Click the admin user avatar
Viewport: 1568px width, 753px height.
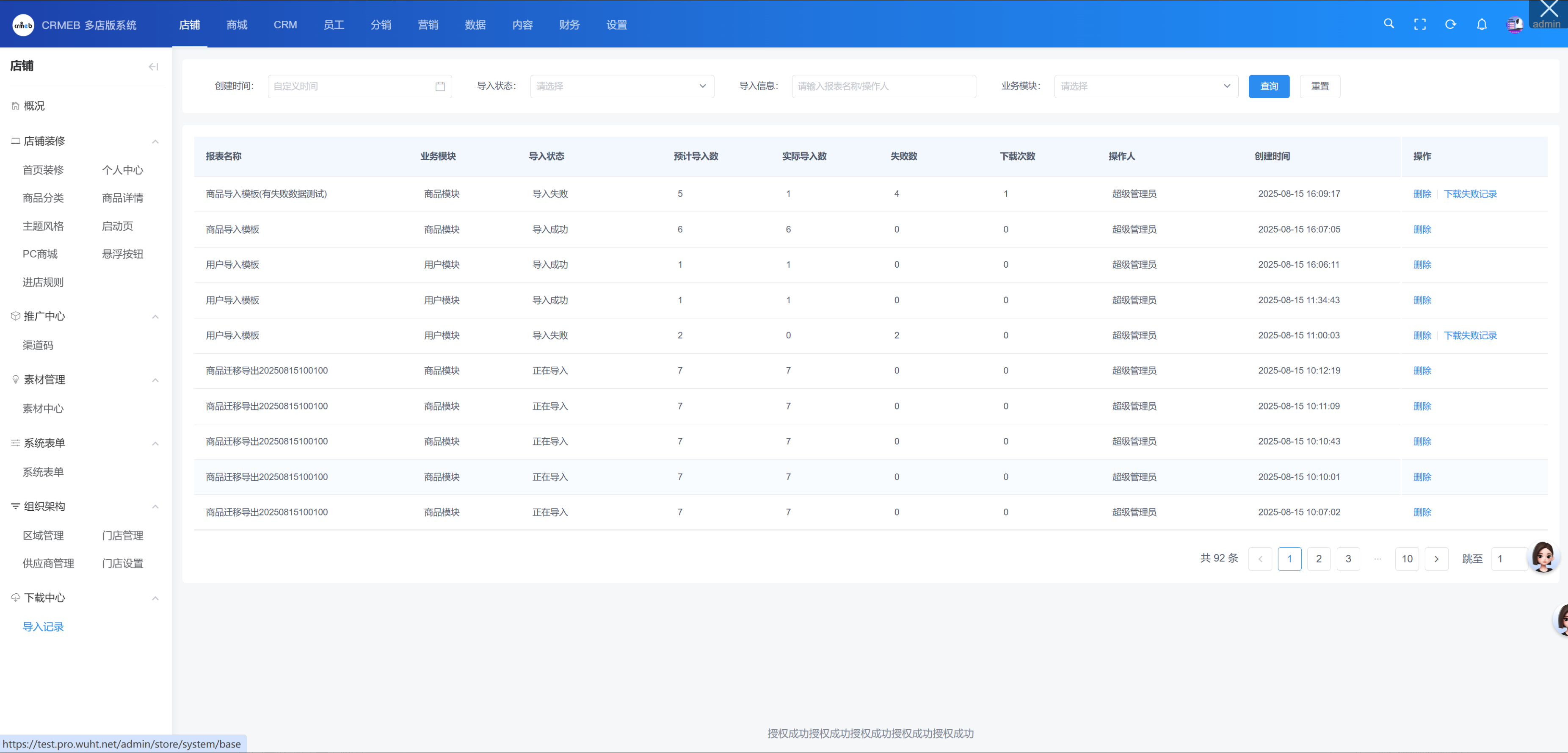point(1514,24)
